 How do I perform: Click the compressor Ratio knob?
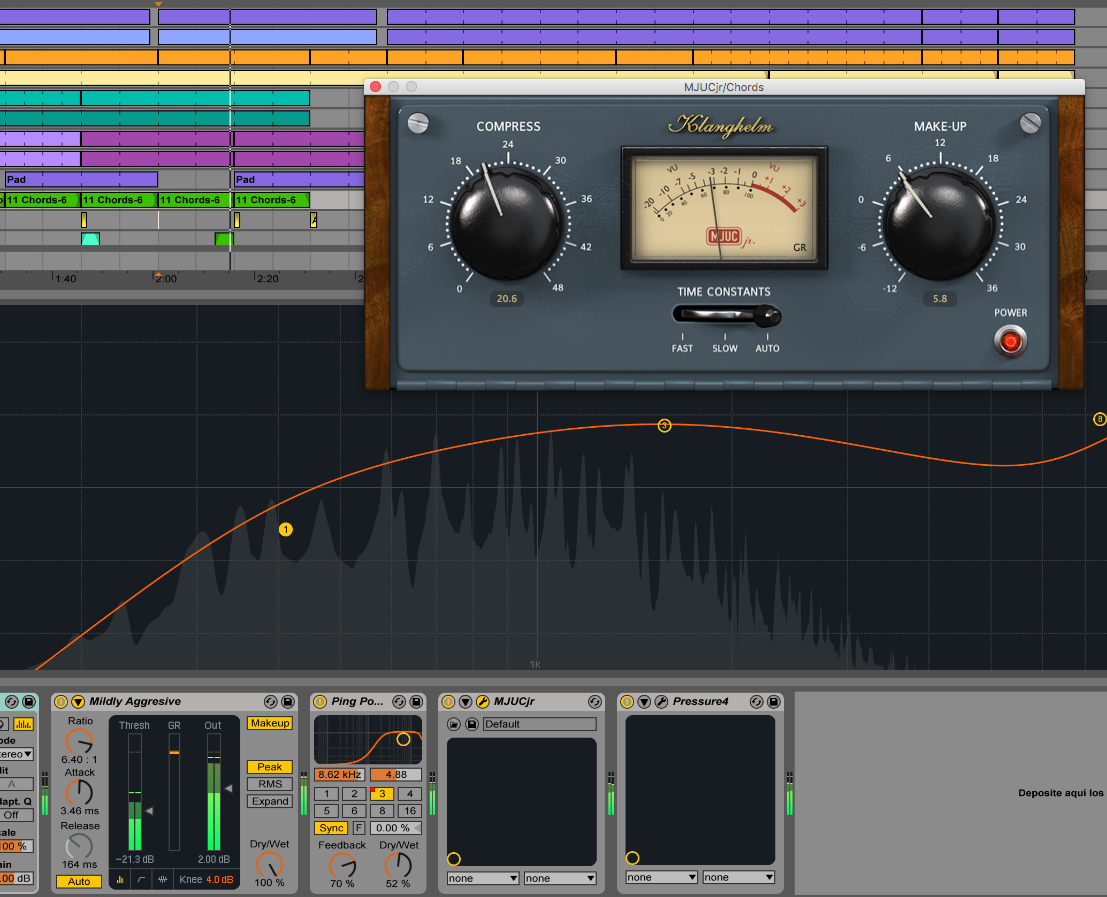pos(79,741)
